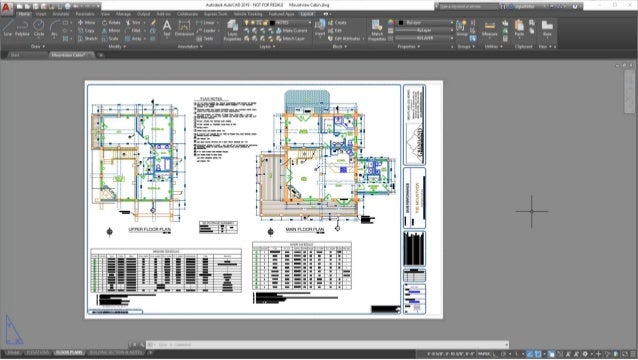Switch to FLOOR PLANS layout tab
Screen dimensions: 638x360
coord(69,352)
